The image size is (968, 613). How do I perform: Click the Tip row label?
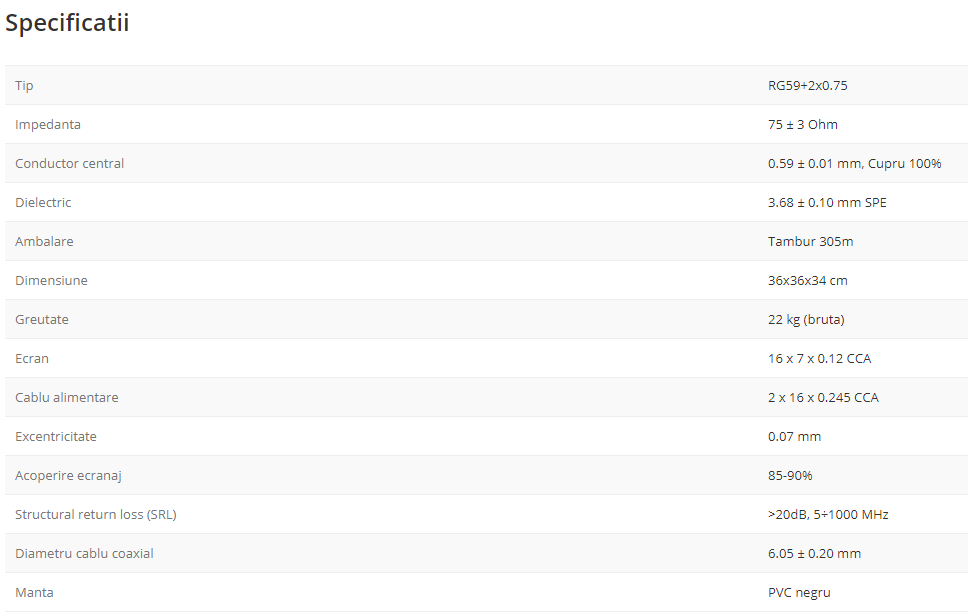coord(24,85)
